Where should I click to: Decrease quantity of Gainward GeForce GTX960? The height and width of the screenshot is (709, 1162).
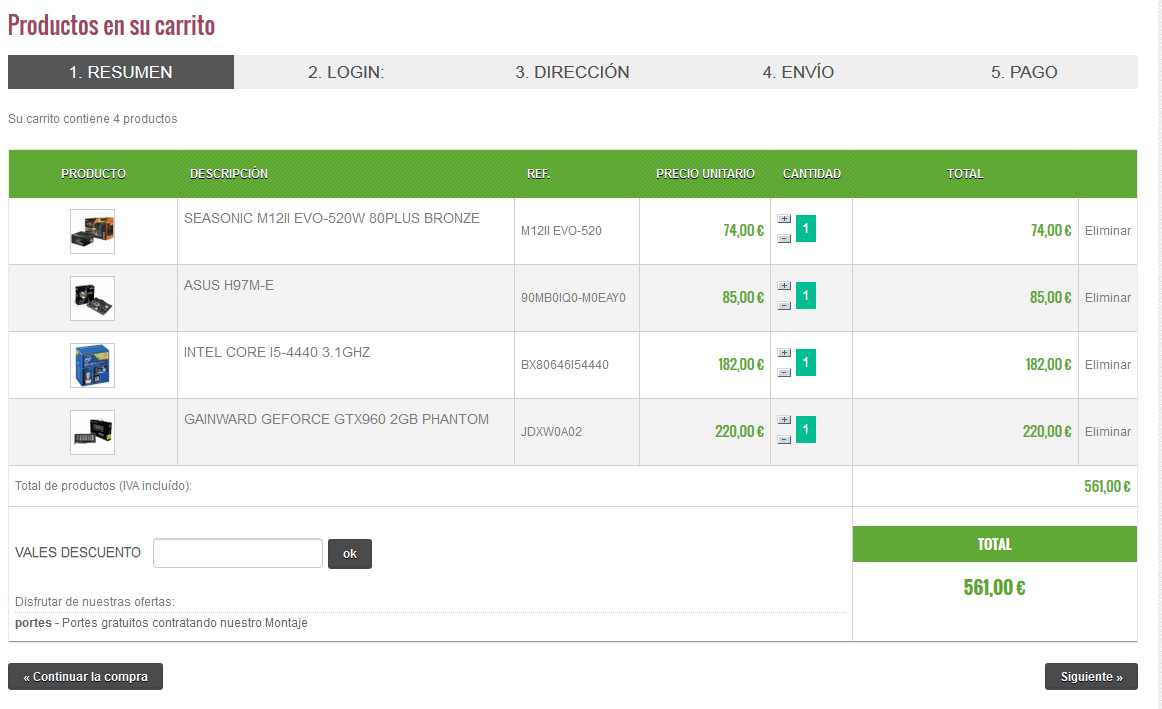tap(784, 439)
